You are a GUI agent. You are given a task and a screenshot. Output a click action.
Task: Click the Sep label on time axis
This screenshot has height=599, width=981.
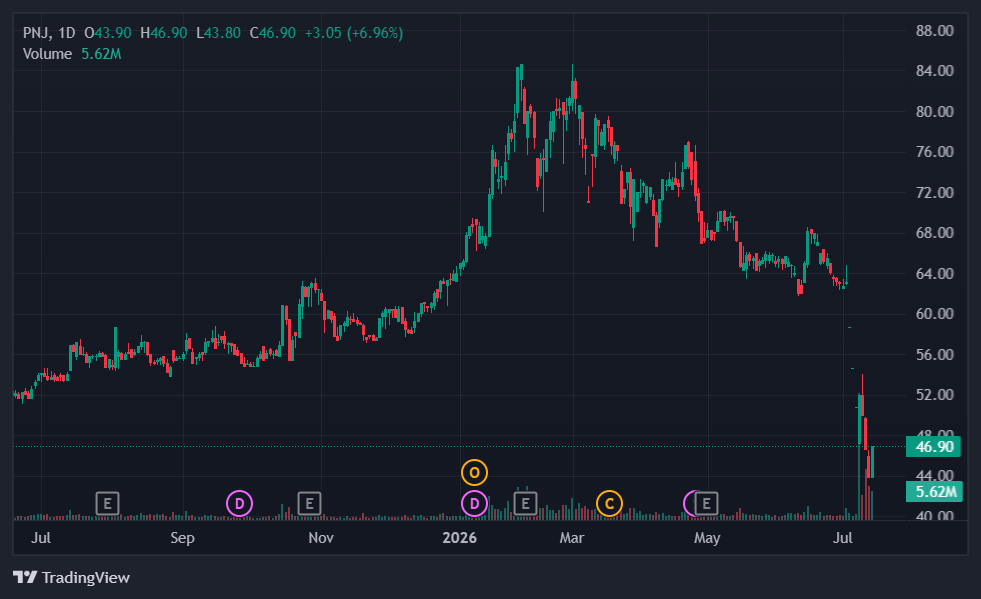[x=182, y=538]
